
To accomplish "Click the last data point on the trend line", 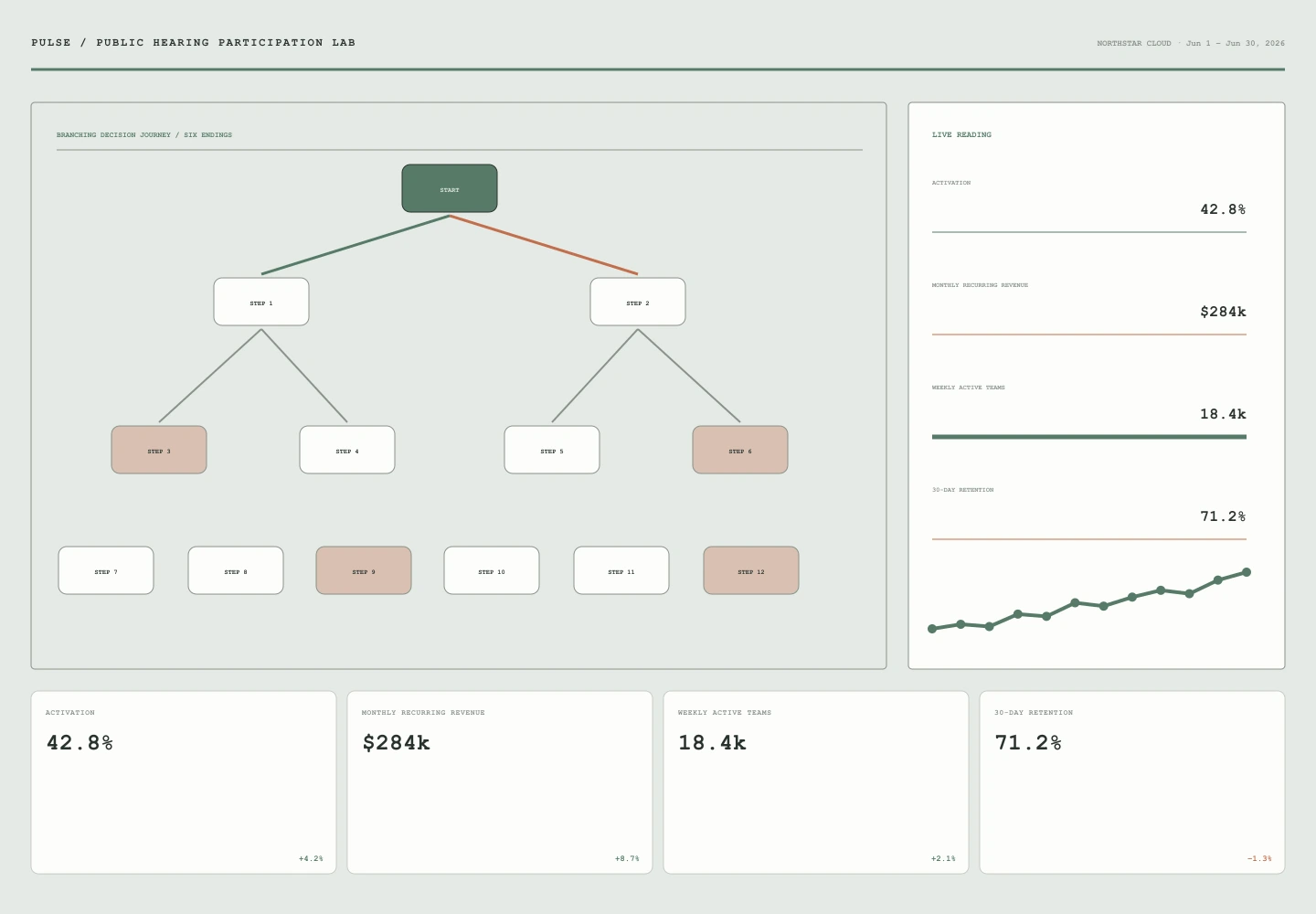I will pyautogui.click(x=1247, y=572).
